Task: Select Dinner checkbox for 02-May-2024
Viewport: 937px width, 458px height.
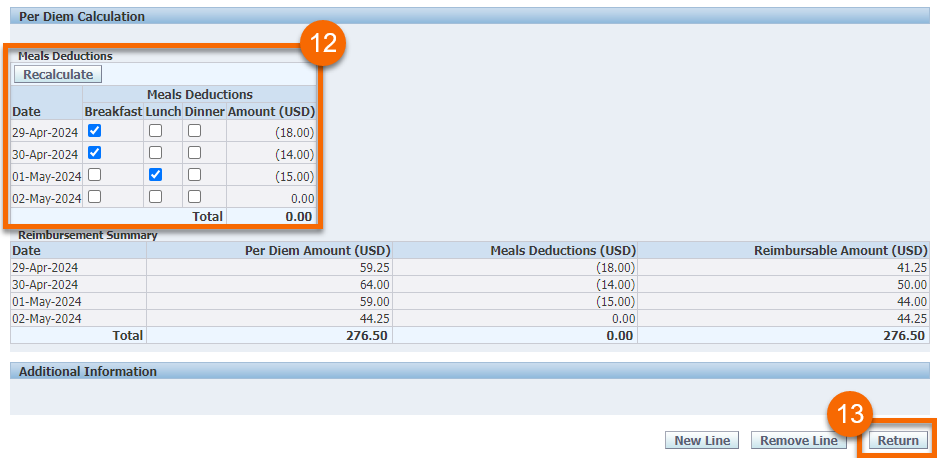Action: tap(194, 197)
